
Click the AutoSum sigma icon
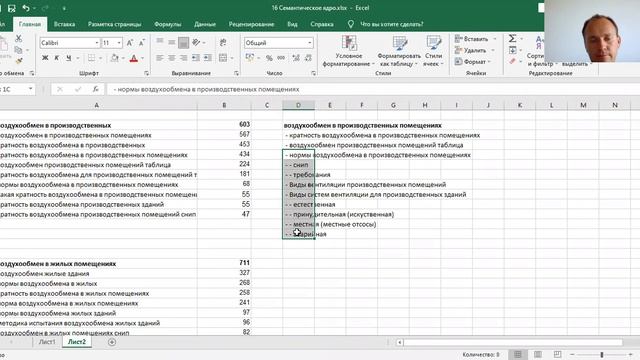pyautogui.click(x=512, y=38)
